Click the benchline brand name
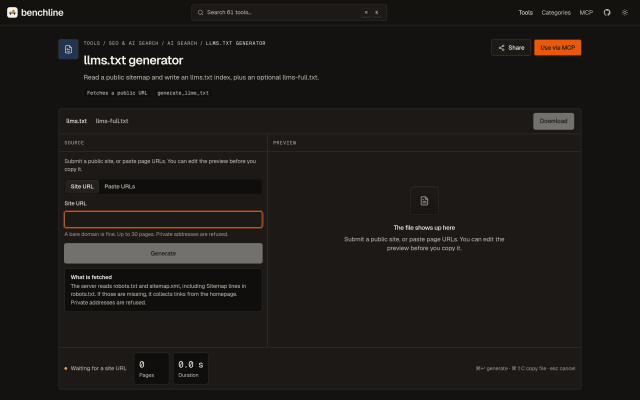Viewport: 640px width, 400px height. [42, 13]
